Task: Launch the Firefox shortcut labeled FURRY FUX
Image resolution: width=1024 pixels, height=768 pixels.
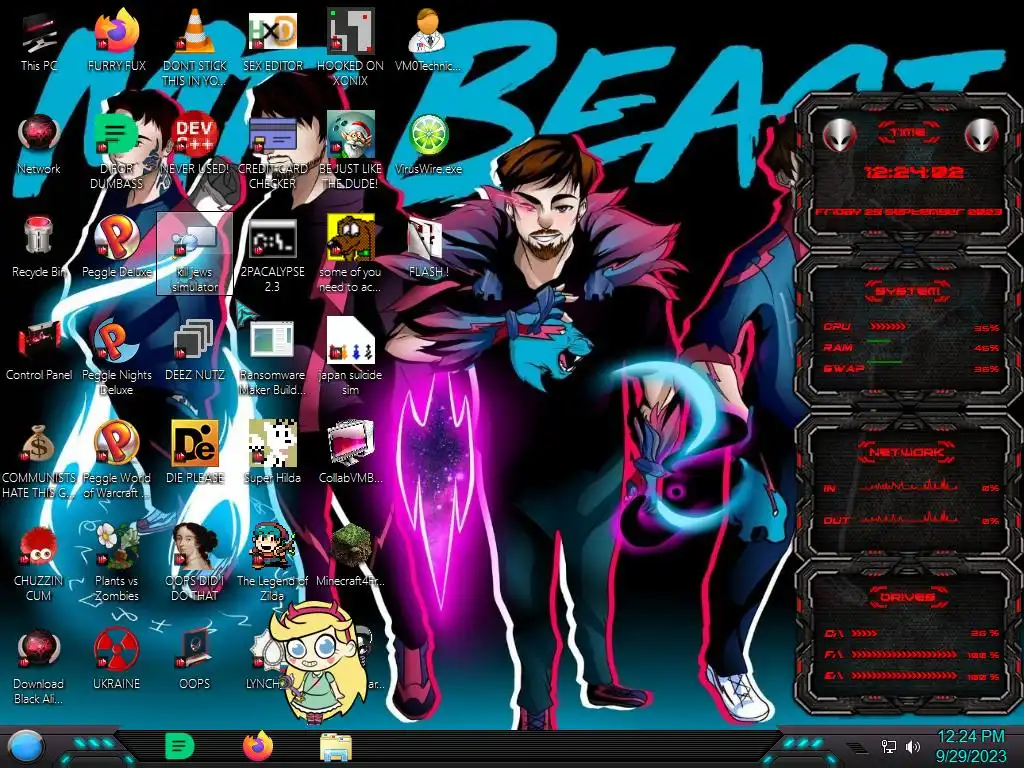Action: coord(117,41)
